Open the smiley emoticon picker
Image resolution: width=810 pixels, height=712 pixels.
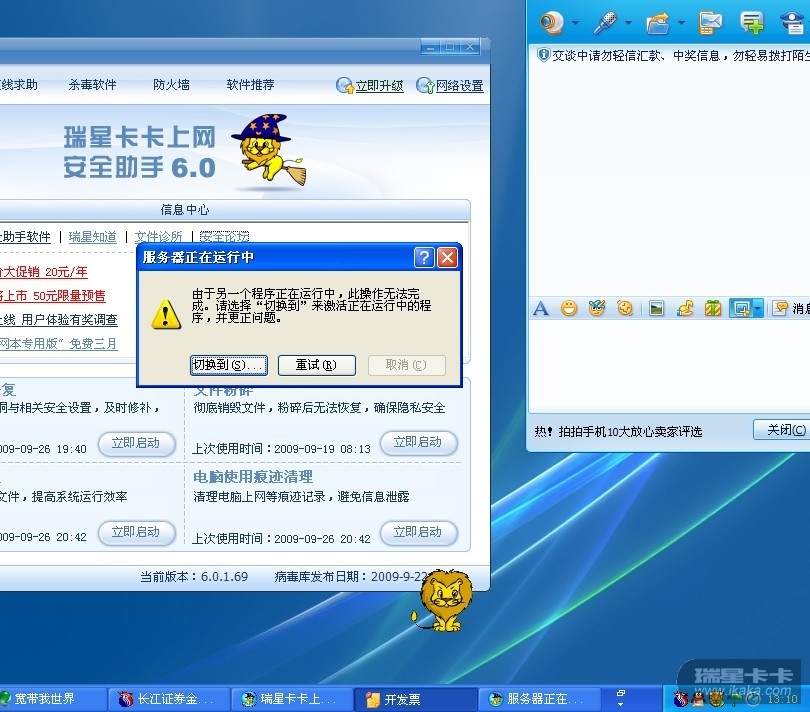pos(569,308)
